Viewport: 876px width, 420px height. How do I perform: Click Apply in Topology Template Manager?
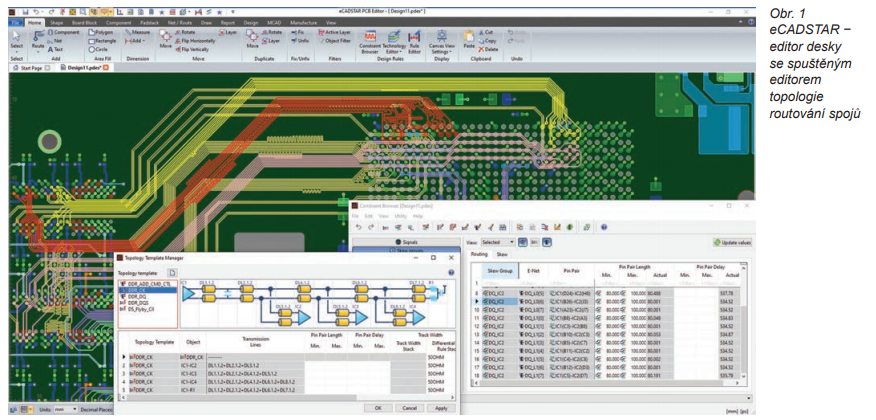441,408
